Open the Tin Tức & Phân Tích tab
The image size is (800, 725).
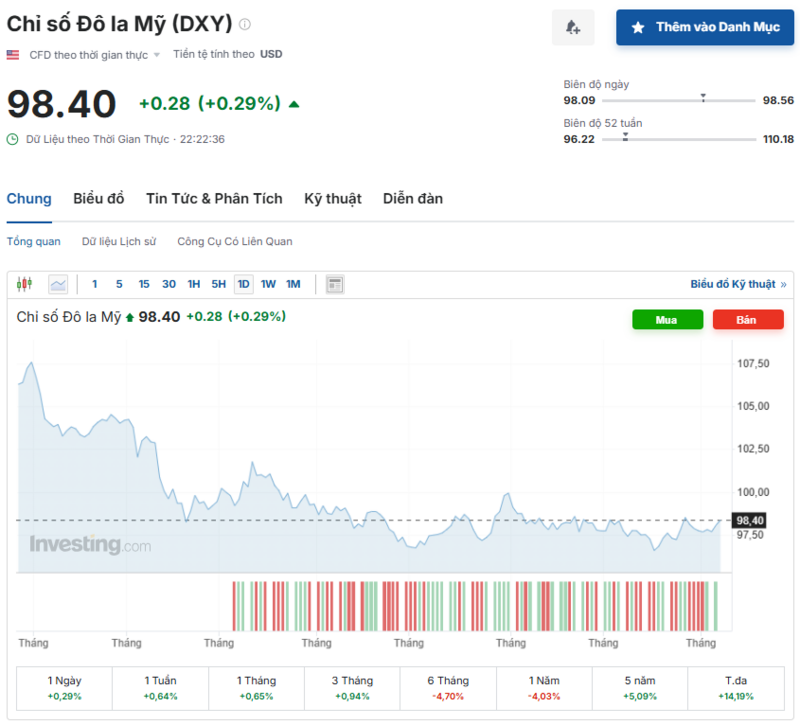(214, 198)
